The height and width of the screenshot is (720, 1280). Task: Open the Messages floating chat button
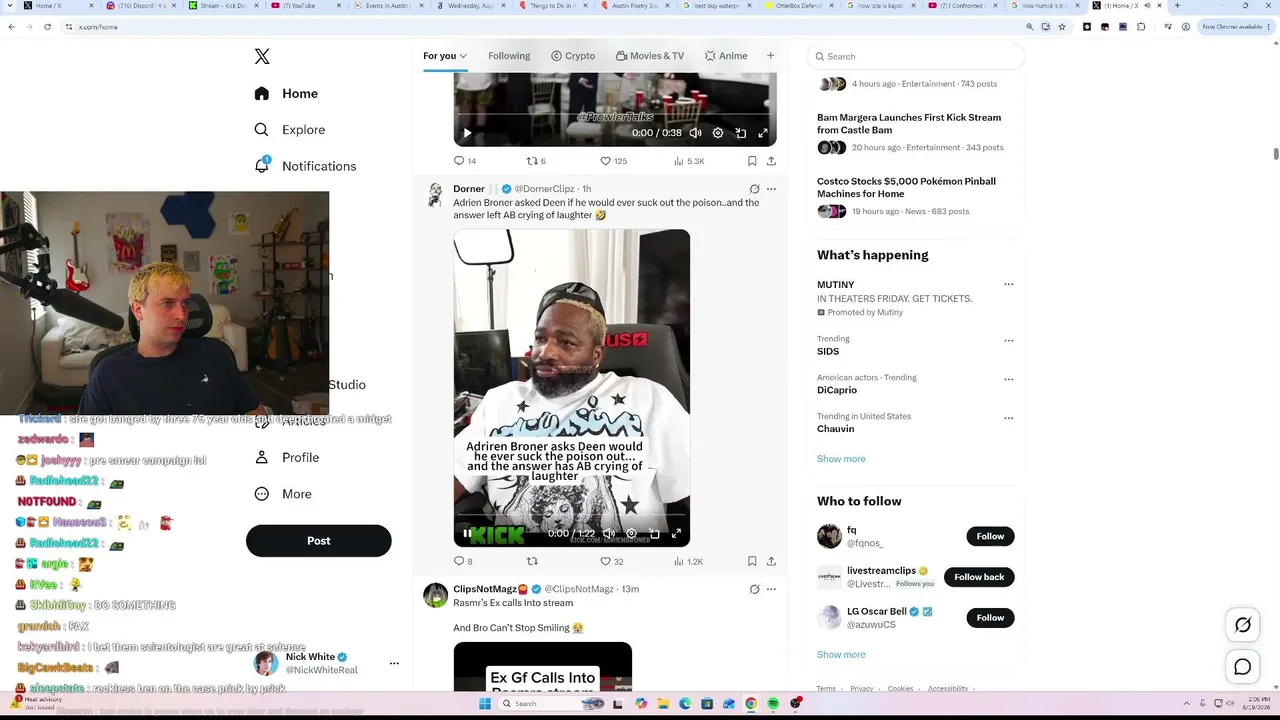click(1243, 667)
